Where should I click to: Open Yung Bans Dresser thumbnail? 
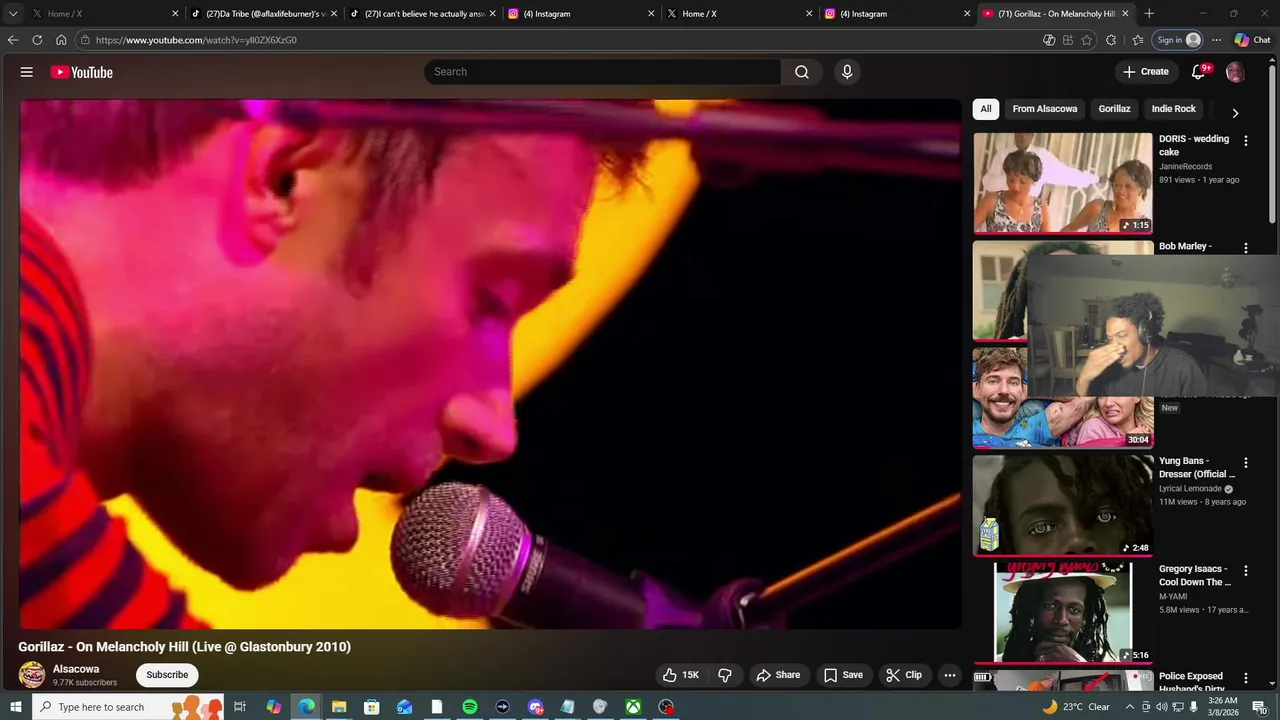click(x=1063, y=506)
